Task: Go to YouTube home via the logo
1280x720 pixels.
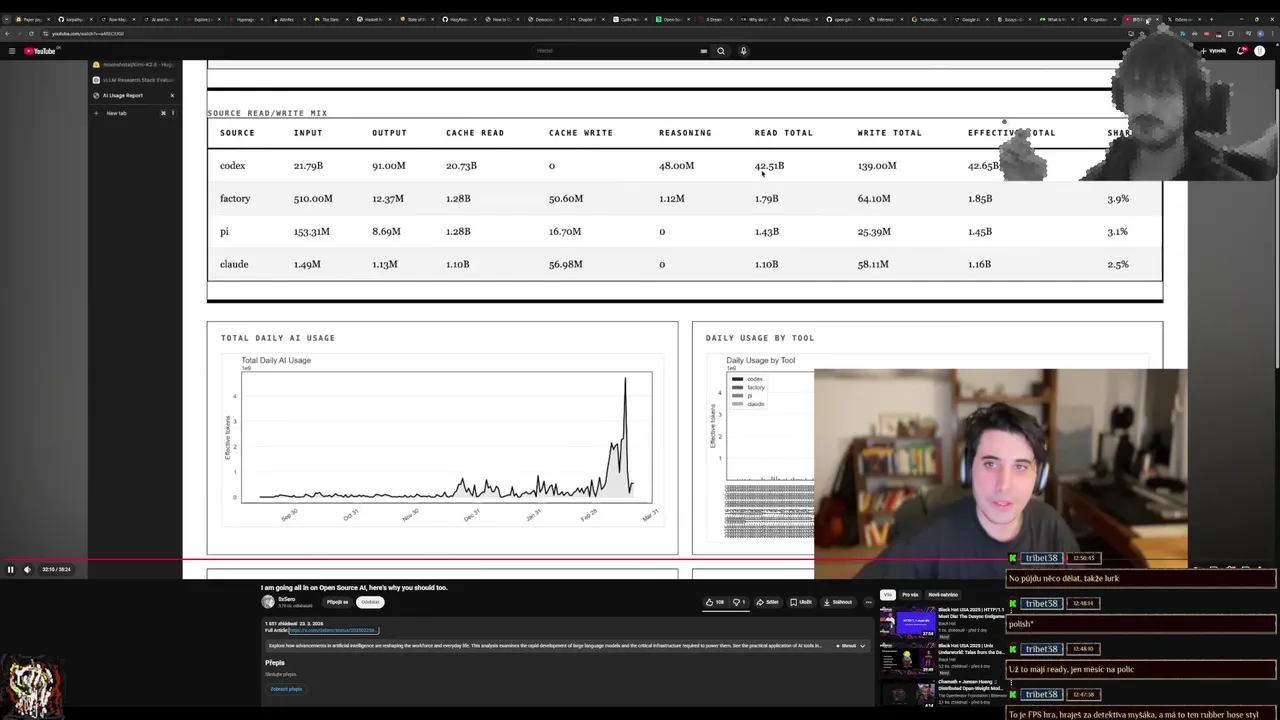Action: (41, 51)
